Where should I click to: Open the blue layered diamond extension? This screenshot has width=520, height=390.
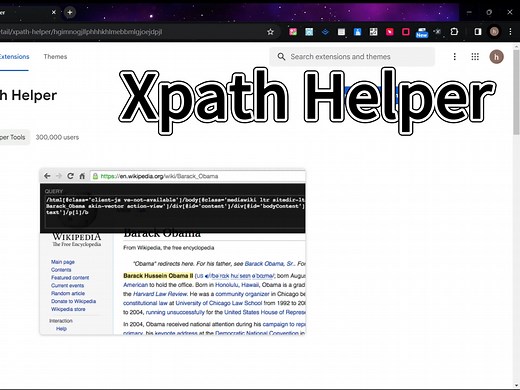coord(325,32)
